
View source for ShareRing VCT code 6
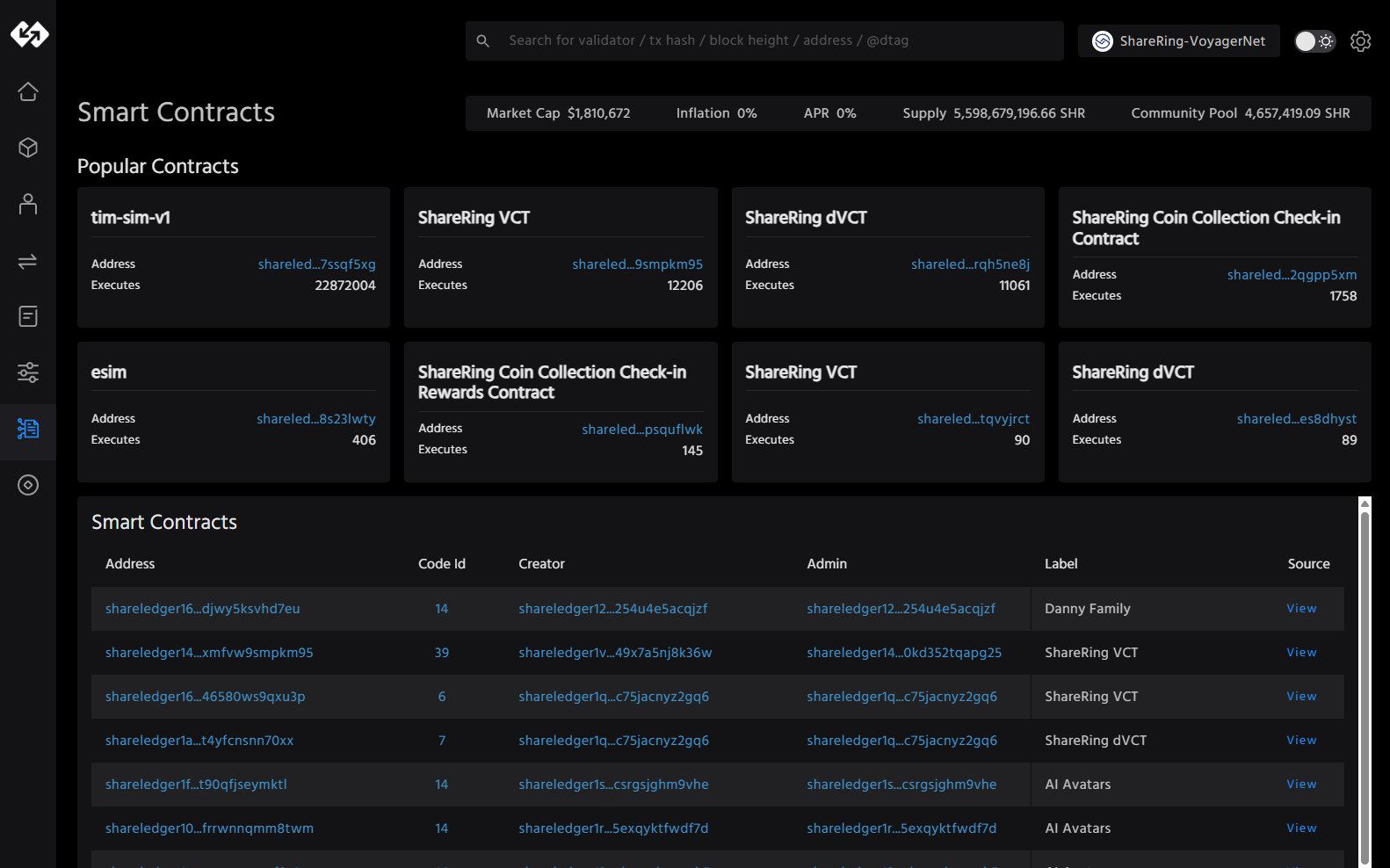(x=1301, y=697)
